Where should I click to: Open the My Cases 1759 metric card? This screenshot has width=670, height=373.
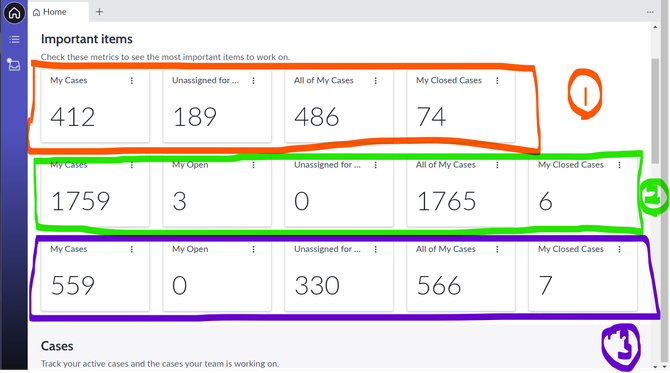pyautogui.click(x=95, y=190)
